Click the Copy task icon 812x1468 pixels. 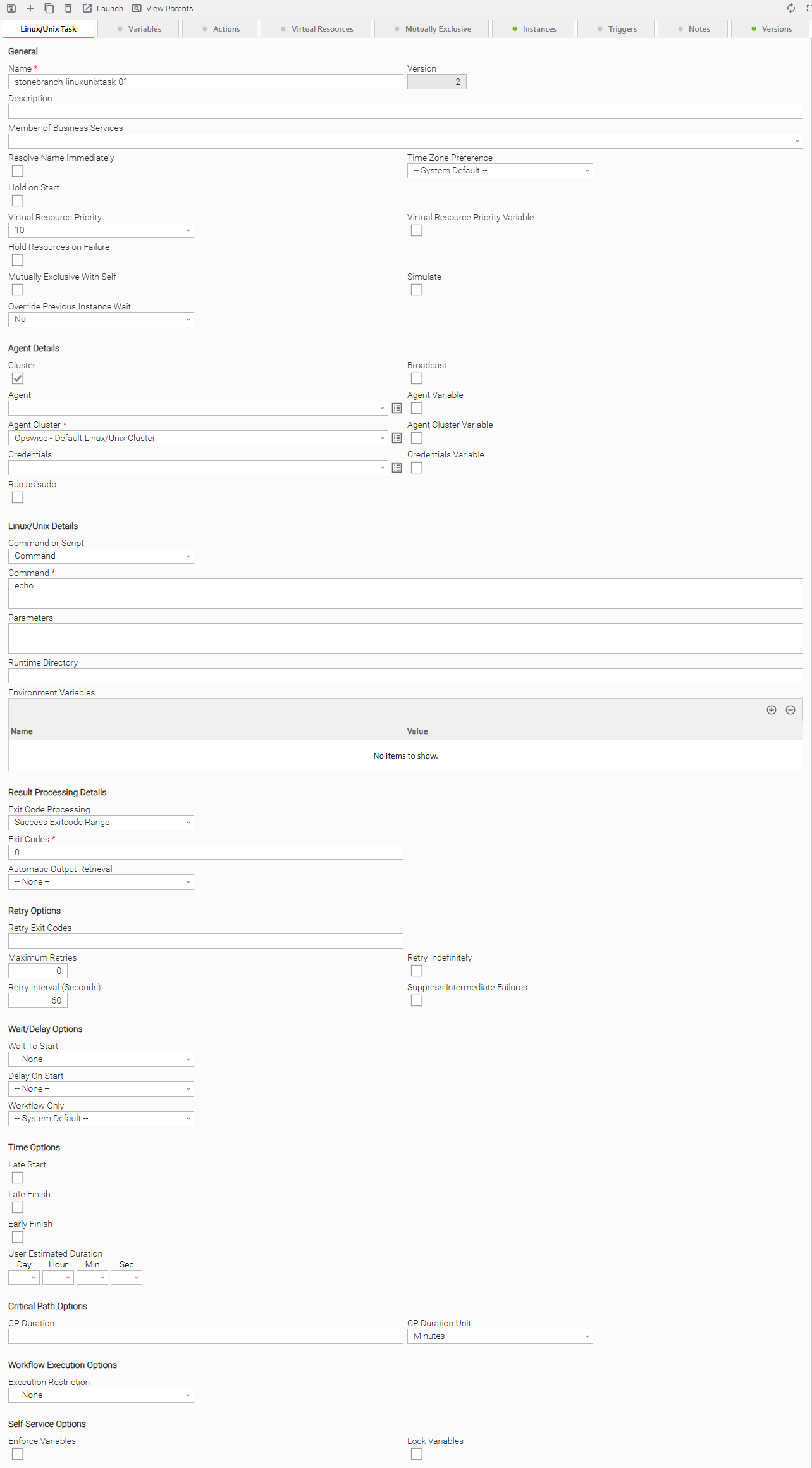tap(49, 8)
